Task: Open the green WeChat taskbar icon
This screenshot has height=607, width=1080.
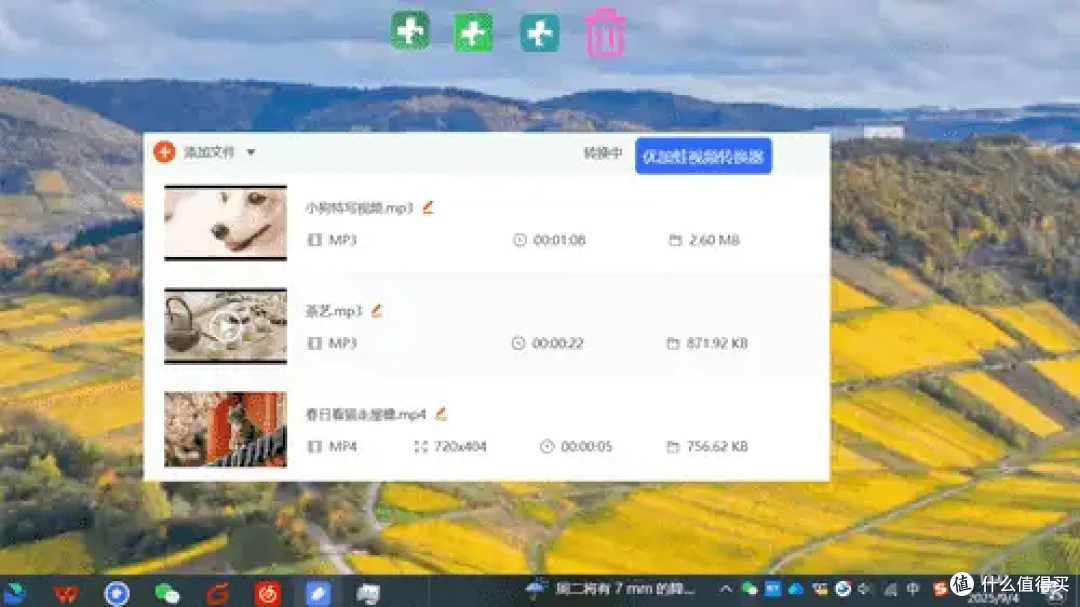Action: [x=167, y=593]
